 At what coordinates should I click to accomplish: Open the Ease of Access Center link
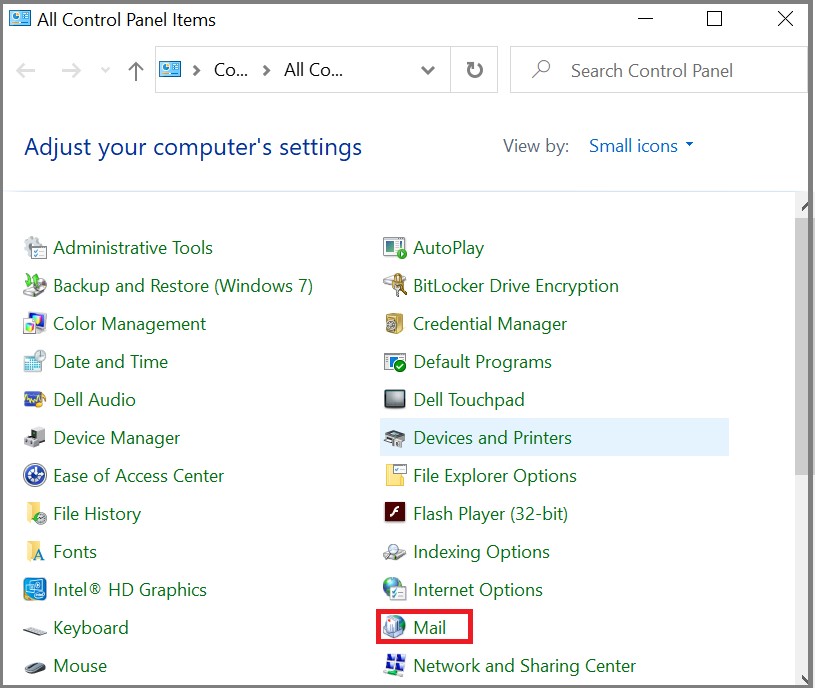click(138, 476)
